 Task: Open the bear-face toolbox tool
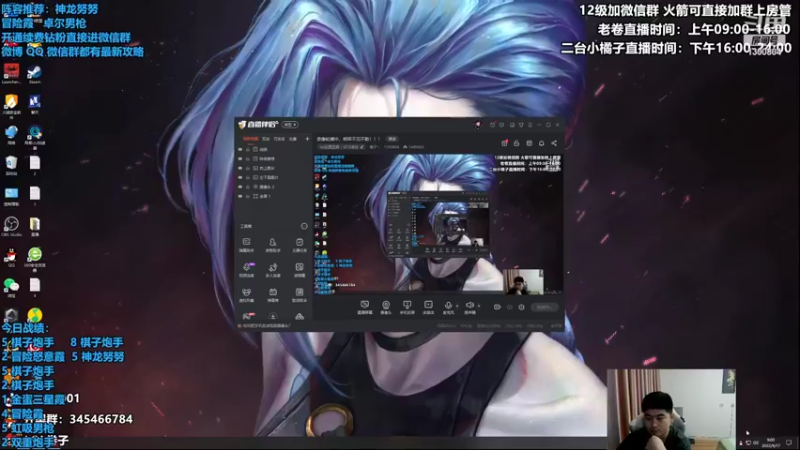246,295
